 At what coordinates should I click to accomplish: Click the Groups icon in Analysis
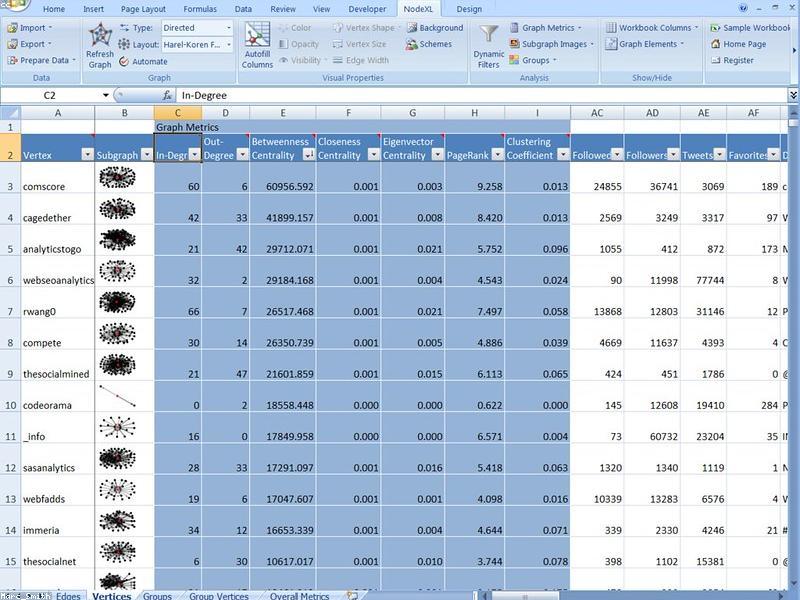click(514, 60)
